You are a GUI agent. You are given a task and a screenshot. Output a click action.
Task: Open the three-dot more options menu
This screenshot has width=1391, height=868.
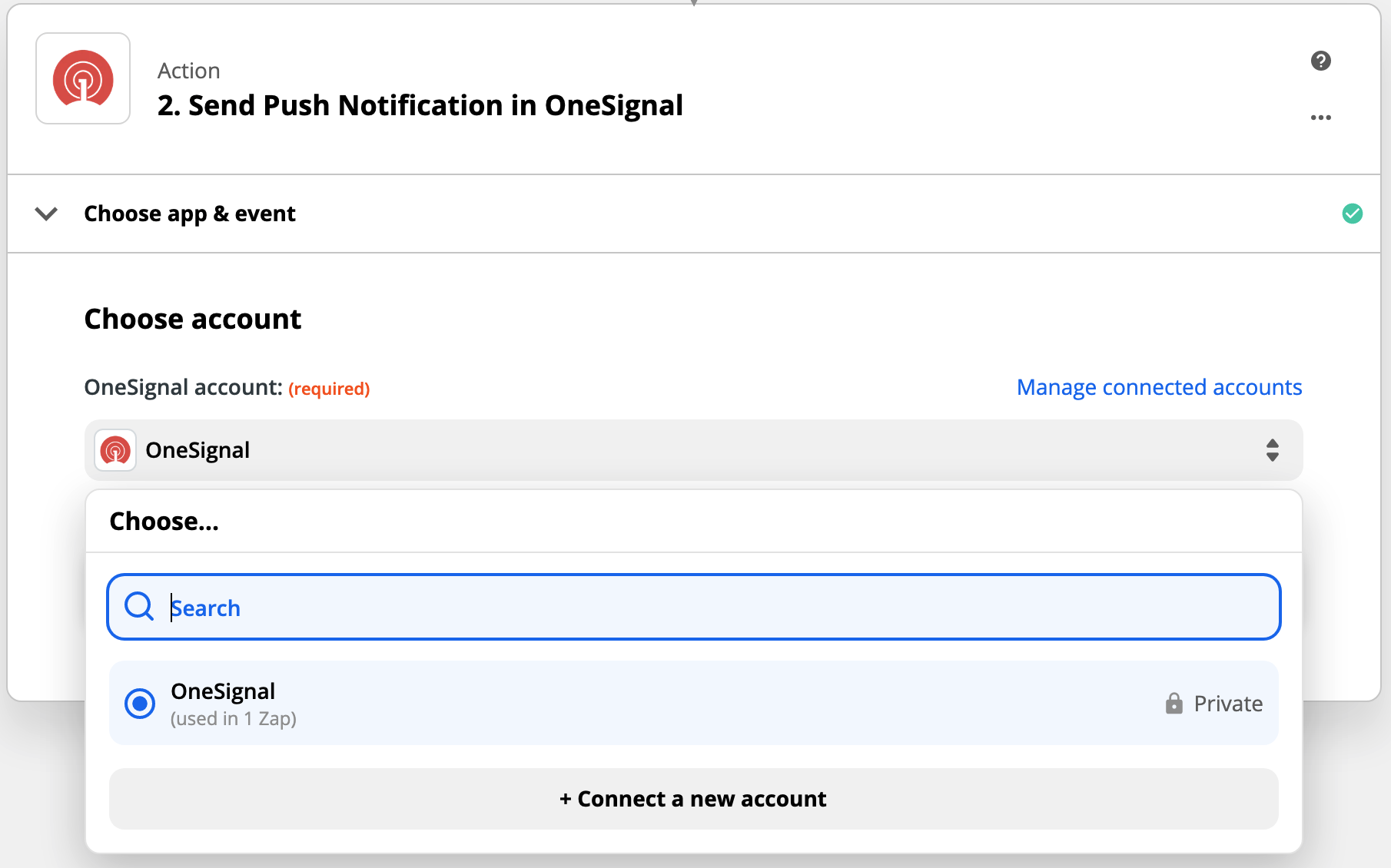[x=1320, y=118]
